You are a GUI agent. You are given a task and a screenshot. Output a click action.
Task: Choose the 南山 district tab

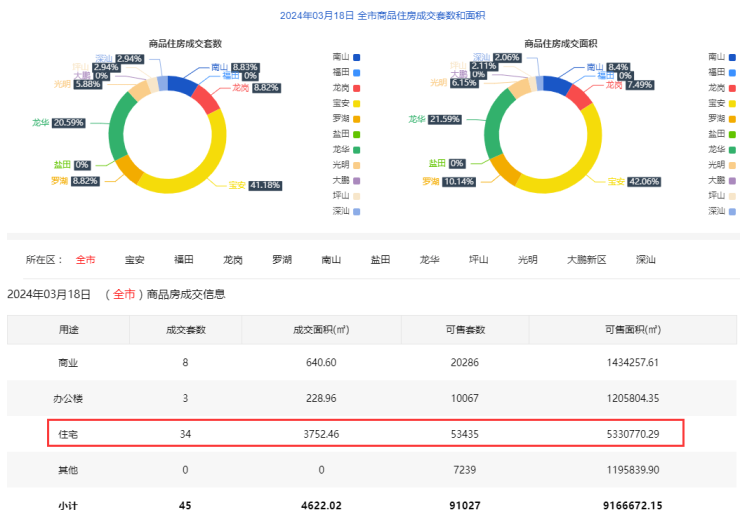tap(331, 260)
